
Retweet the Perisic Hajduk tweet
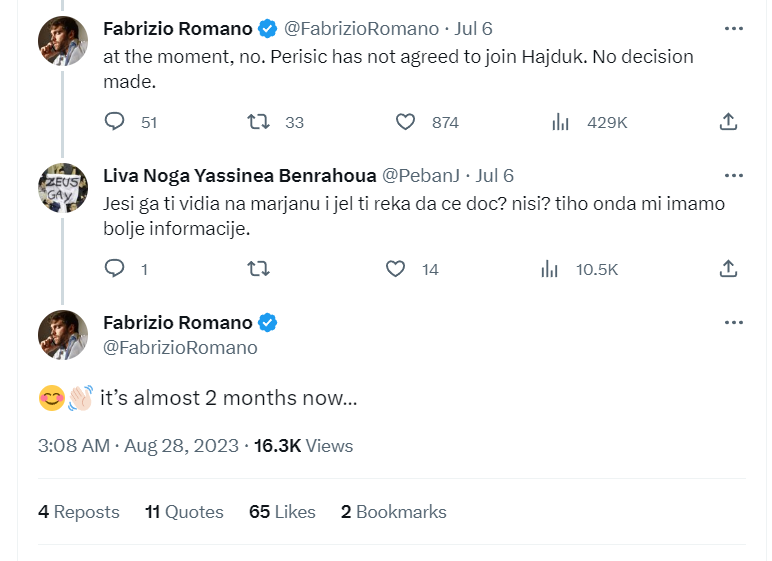(x=259, y=122)
